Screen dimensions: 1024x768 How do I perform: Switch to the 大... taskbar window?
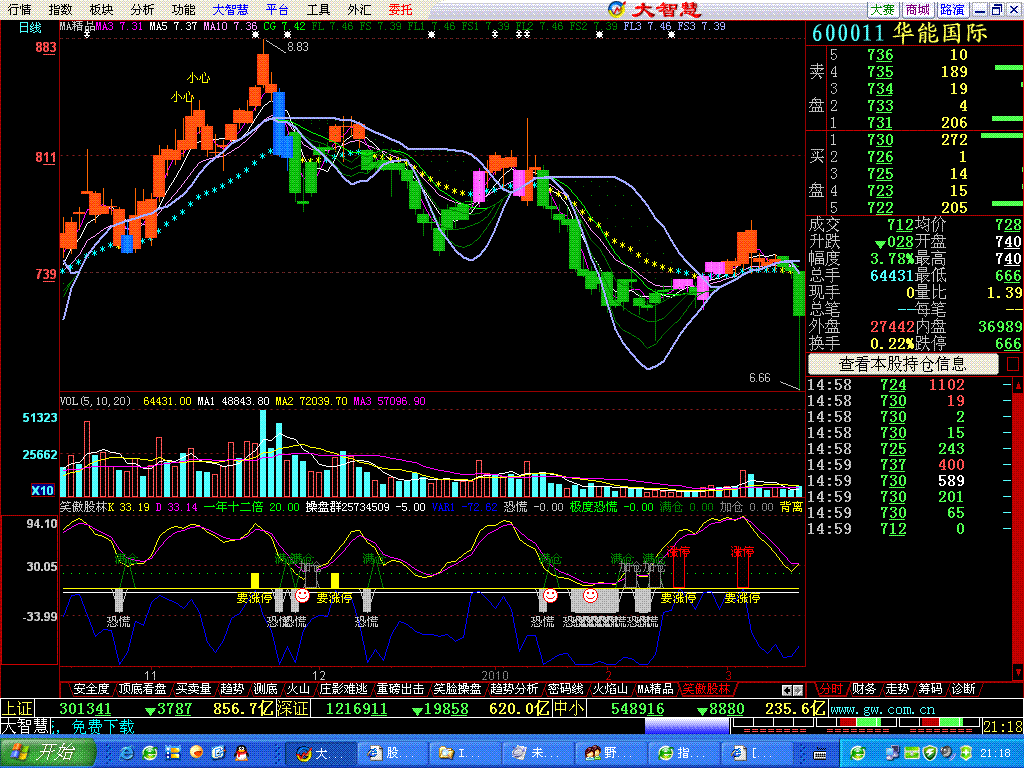tap(321, 754)
